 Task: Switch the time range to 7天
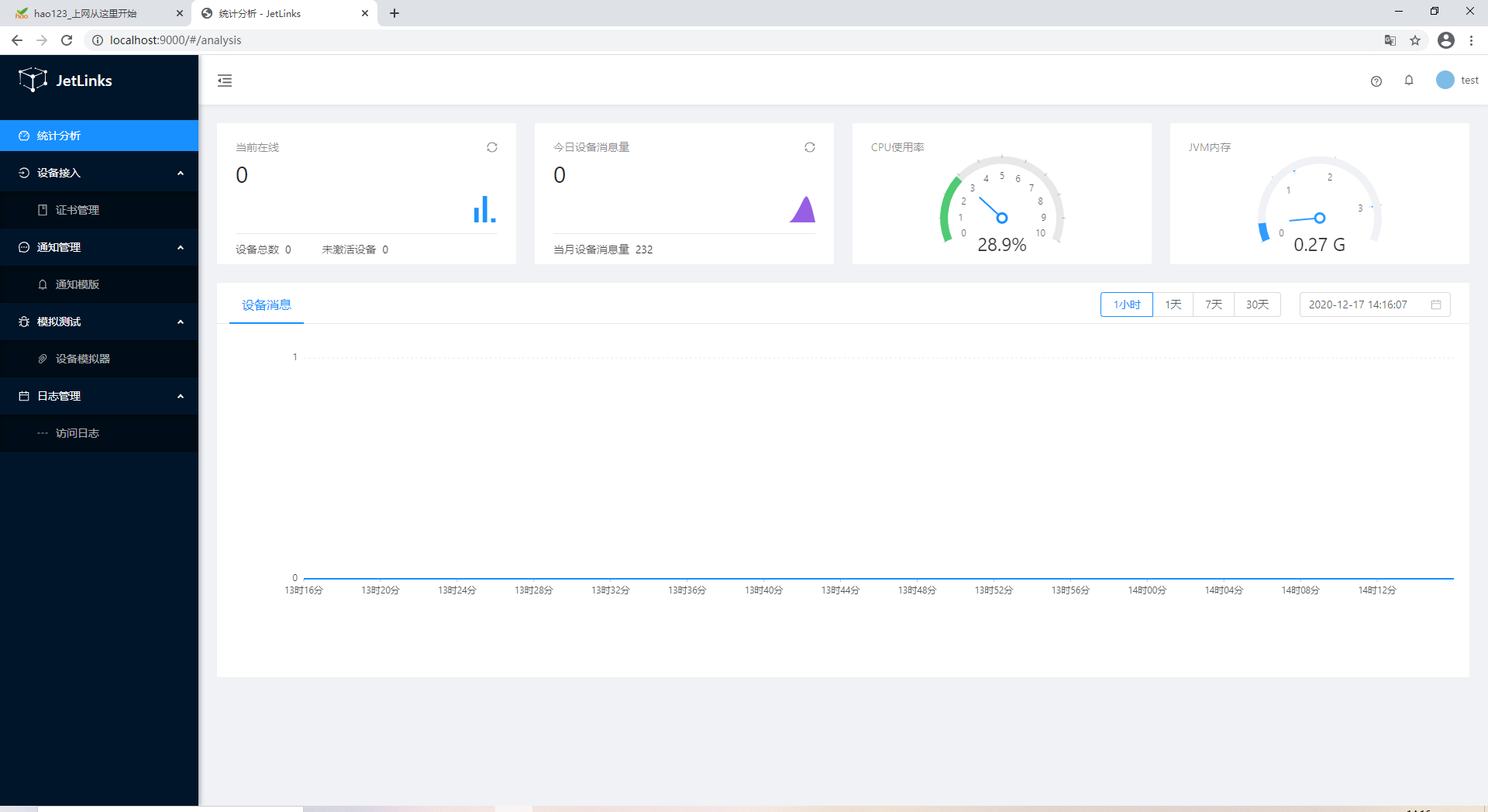point(1213,304)
